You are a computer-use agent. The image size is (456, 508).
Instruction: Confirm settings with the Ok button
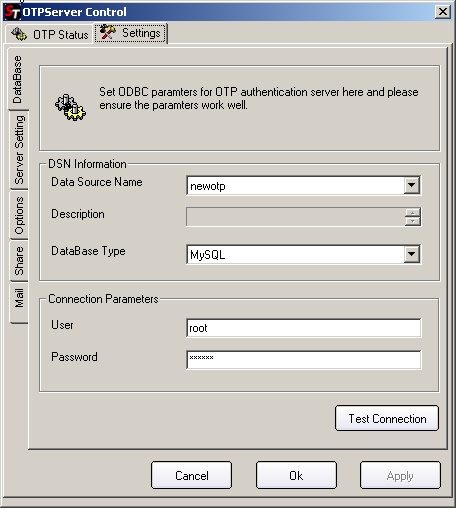[x=296, y=475]
